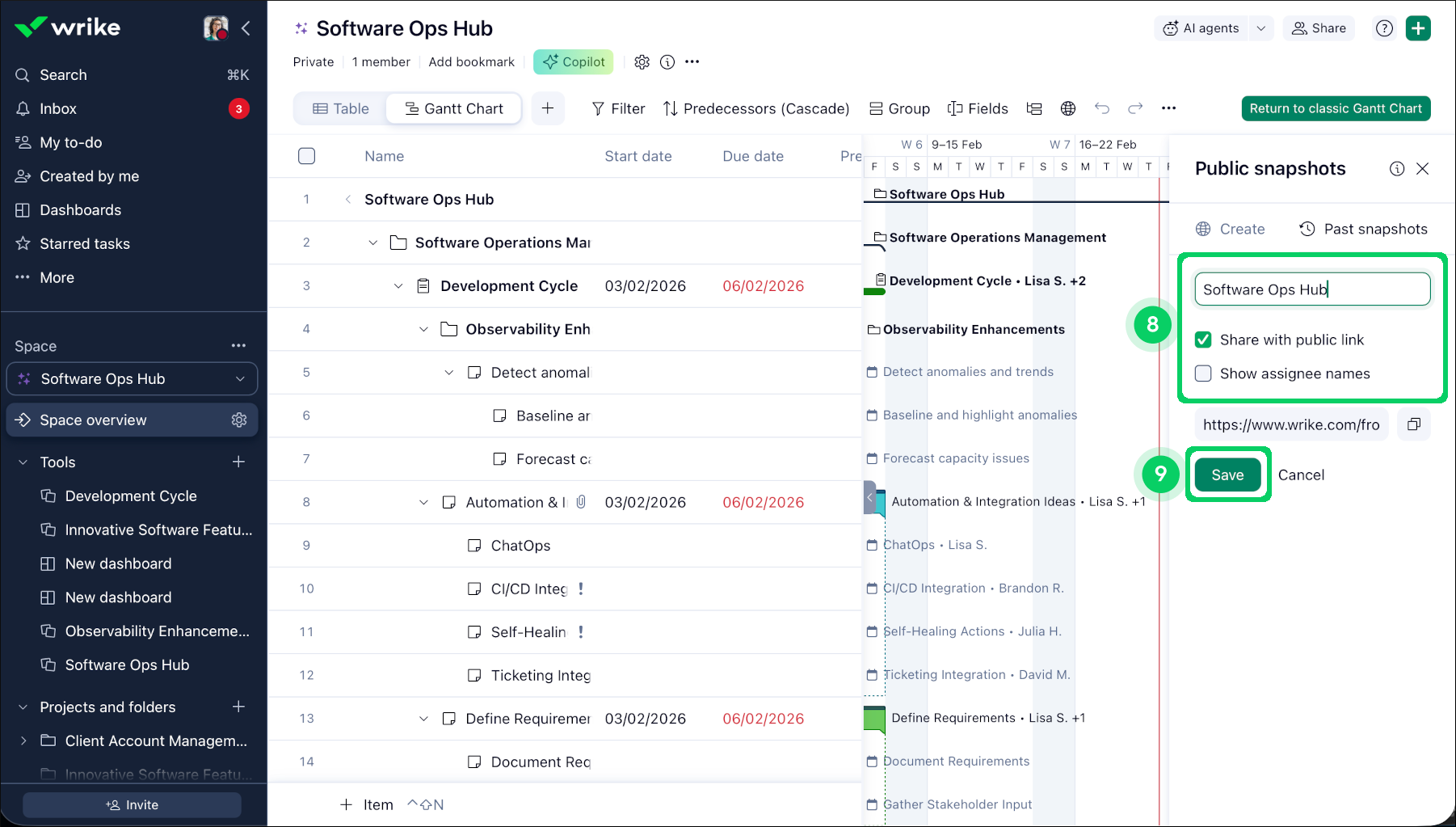Collapse the Development Cycle row

point(398,286)
